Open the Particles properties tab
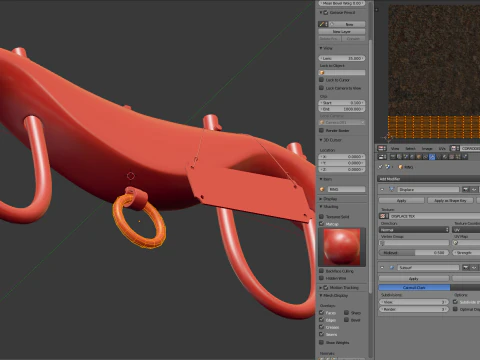Screen dimensions: 480x360 tap(458, 157)
